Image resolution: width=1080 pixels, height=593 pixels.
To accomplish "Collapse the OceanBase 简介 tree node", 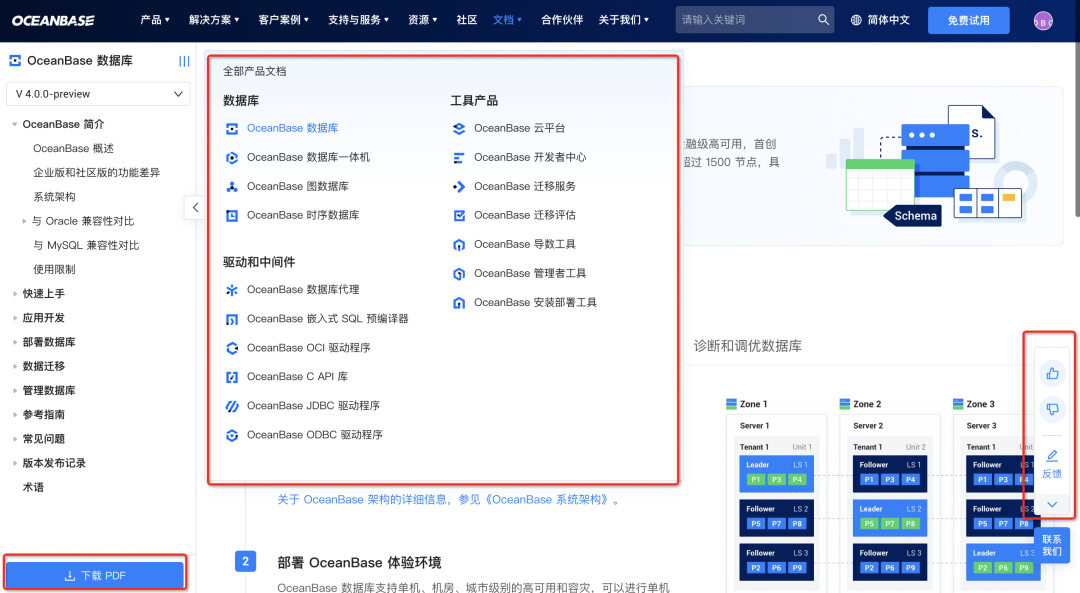I will tap(14, 125).
